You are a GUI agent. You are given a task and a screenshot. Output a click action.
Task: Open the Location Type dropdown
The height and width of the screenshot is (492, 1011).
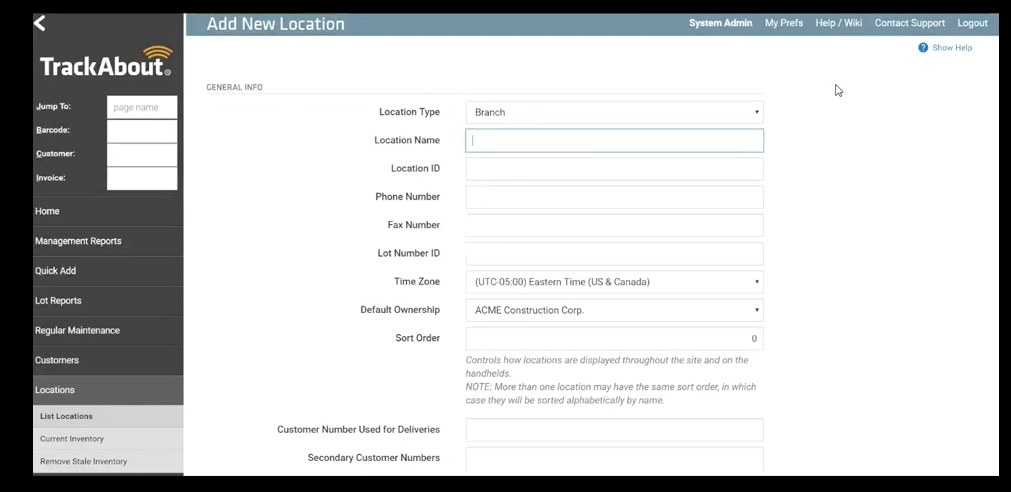pos(614,112)
